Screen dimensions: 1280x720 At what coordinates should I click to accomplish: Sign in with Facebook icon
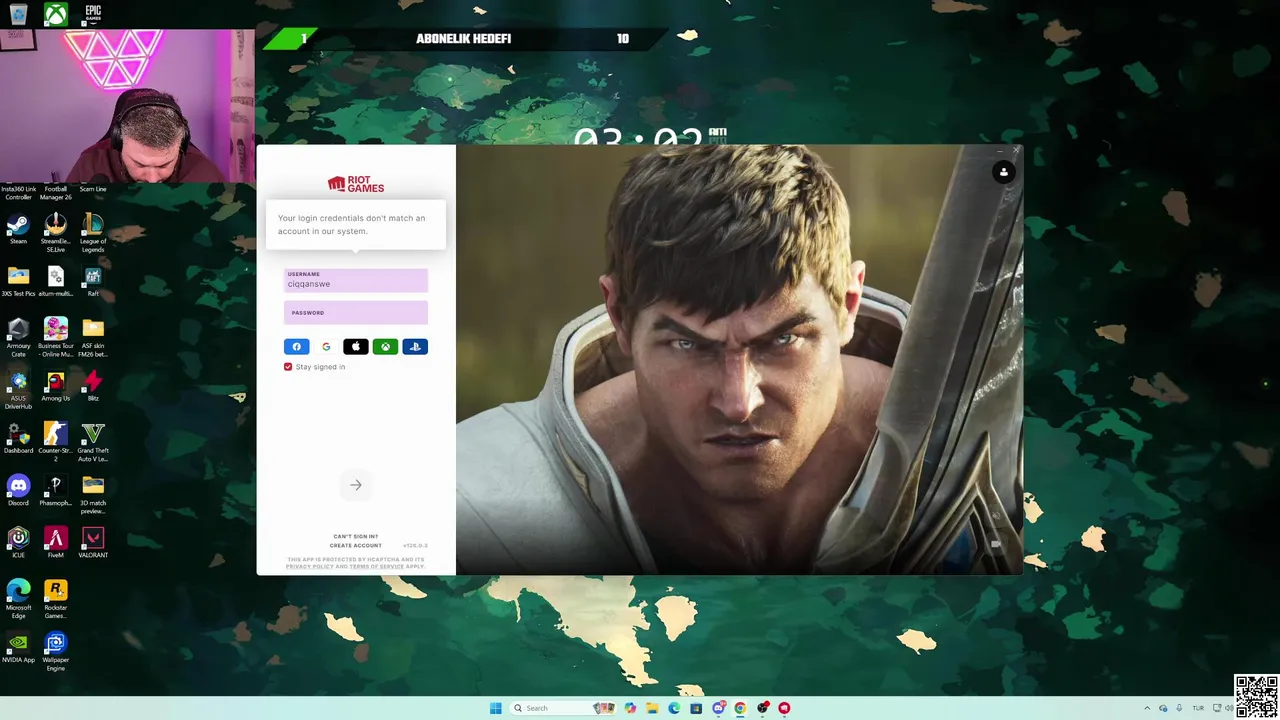(296, 347)
